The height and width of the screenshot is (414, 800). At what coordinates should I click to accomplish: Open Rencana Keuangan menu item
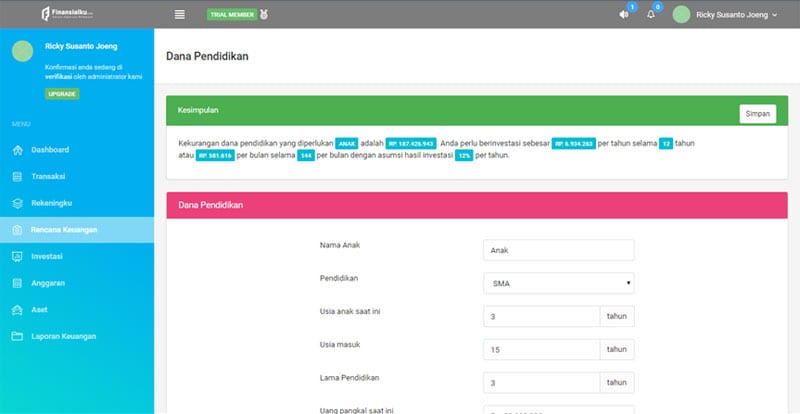click(x=64, y=230)
